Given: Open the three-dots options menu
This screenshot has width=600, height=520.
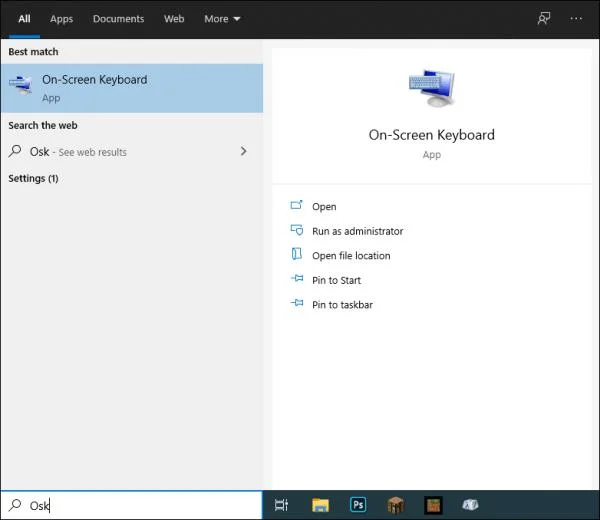Looking at the screenshot, I should [576, 18].
